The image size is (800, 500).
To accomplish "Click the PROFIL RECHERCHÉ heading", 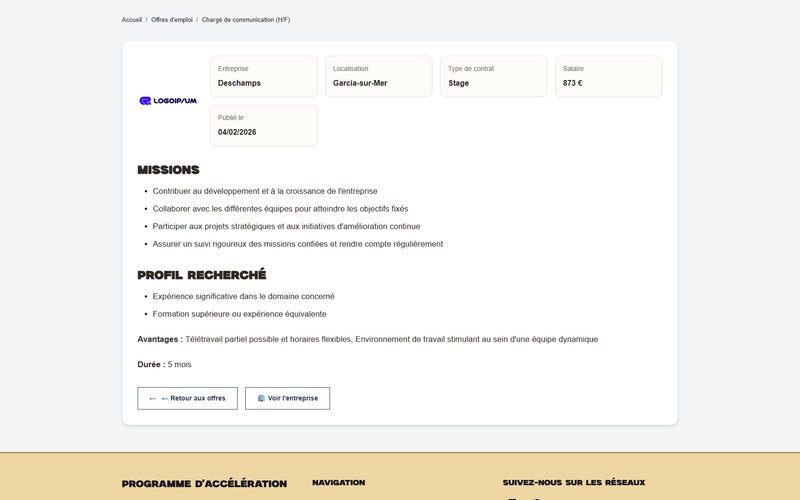I will pos(202,275).
